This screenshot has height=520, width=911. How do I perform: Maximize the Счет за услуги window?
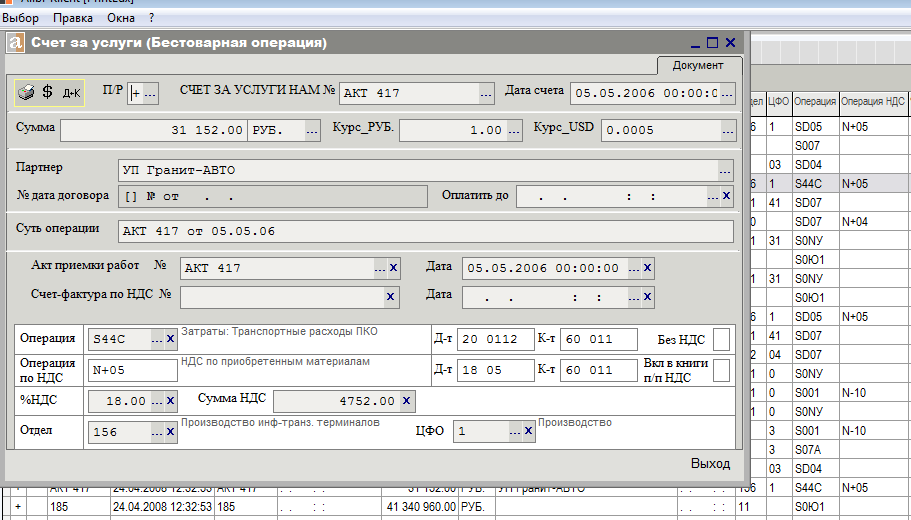point(712,42)
